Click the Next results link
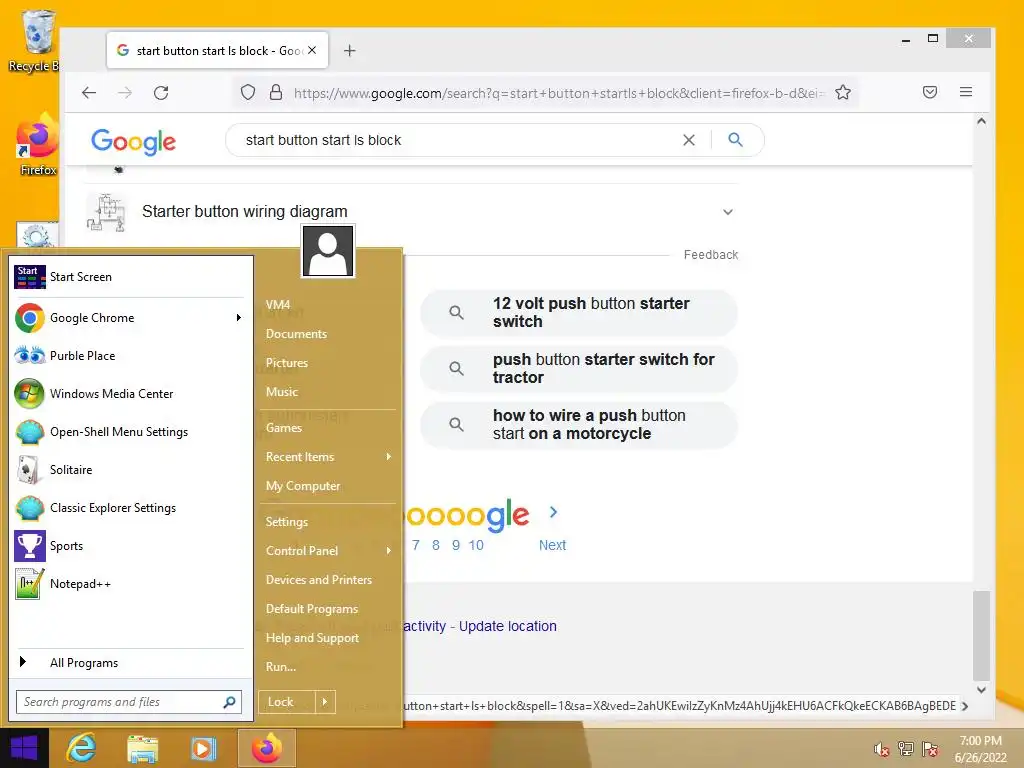 click(x=552, y=545)
